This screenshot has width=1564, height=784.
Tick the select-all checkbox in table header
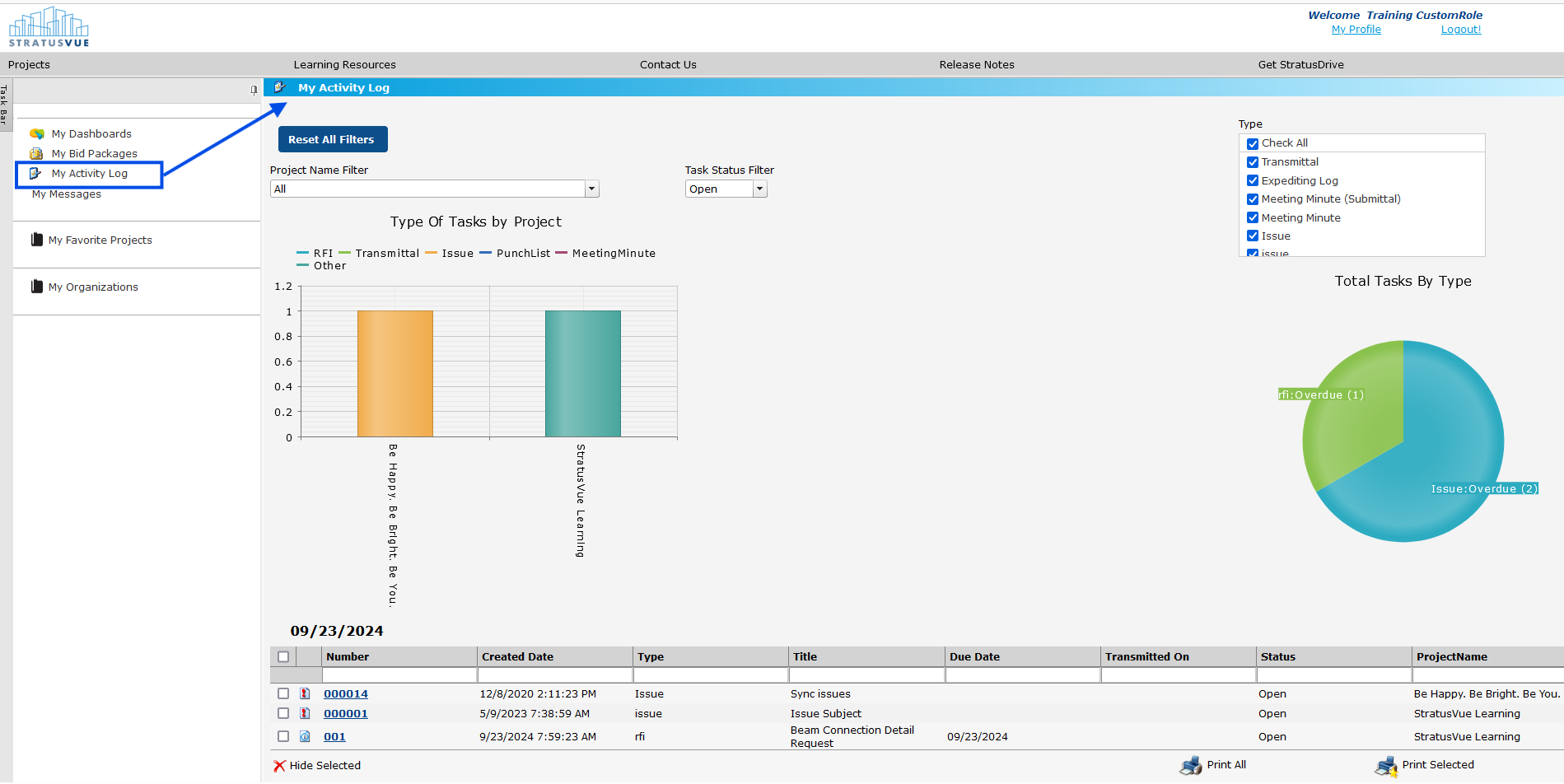click(x=283, y=657)
